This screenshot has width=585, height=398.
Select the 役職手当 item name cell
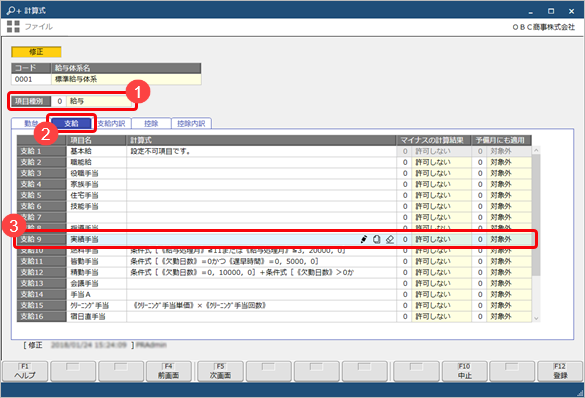(96, 173)
